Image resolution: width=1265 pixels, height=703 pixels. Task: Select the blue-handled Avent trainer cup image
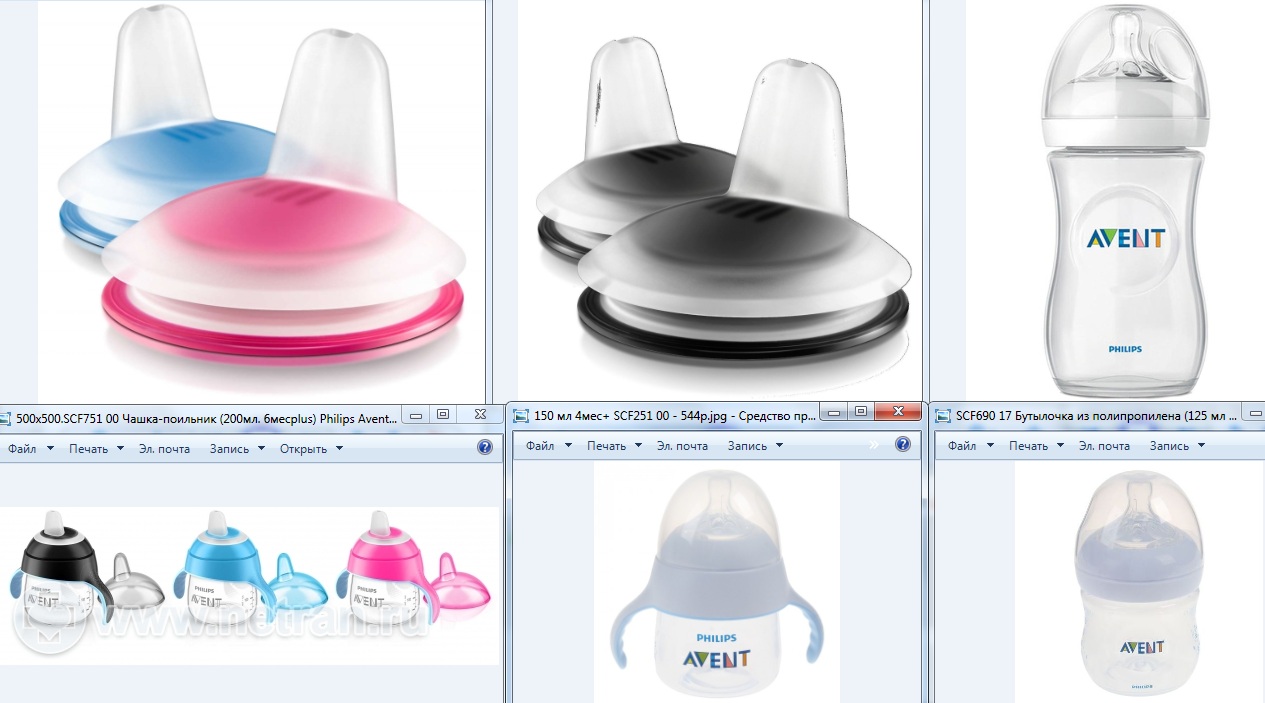[717, 582]
